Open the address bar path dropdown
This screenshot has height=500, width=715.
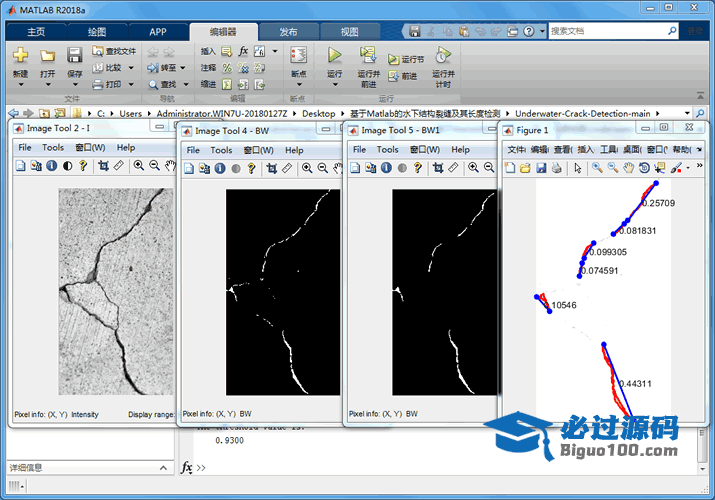coord(687,113)
